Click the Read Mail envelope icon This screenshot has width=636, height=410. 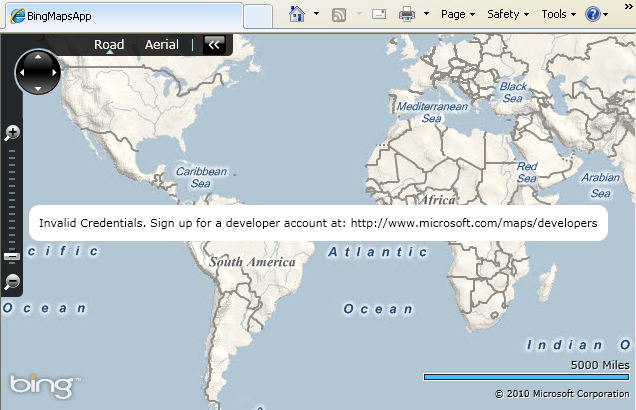coord(379,15)
